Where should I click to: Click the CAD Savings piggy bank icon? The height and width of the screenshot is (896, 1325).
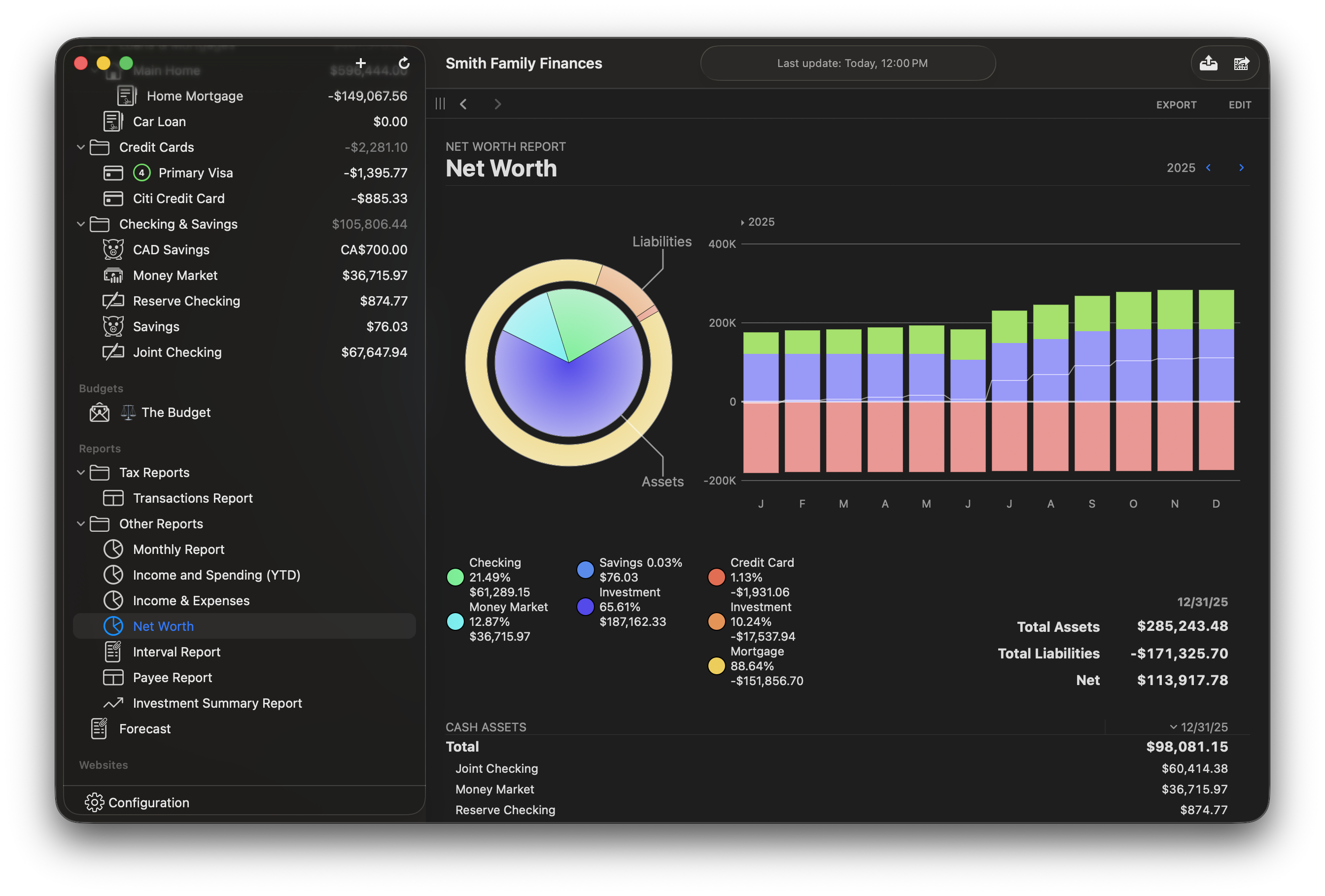[x=113, y=250]
